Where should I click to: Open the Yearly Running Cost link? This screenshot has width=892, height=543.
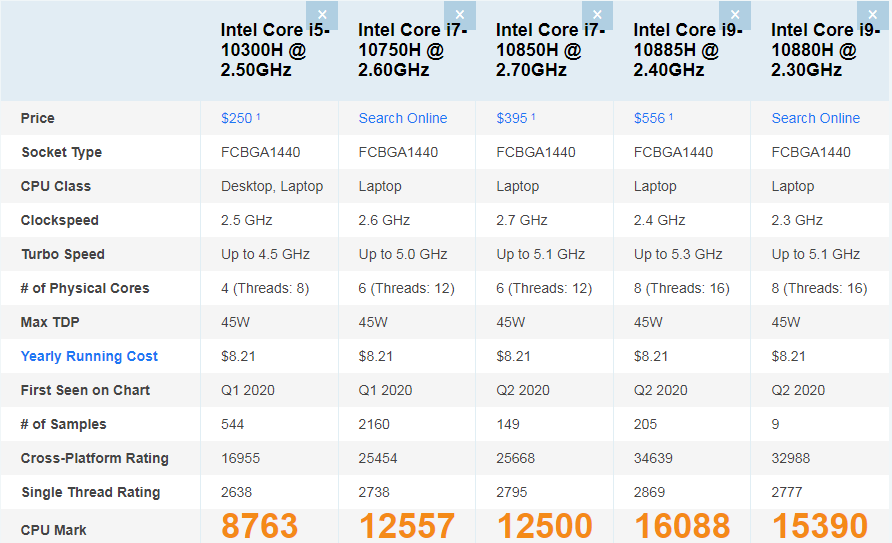click(x=89, y=356)
